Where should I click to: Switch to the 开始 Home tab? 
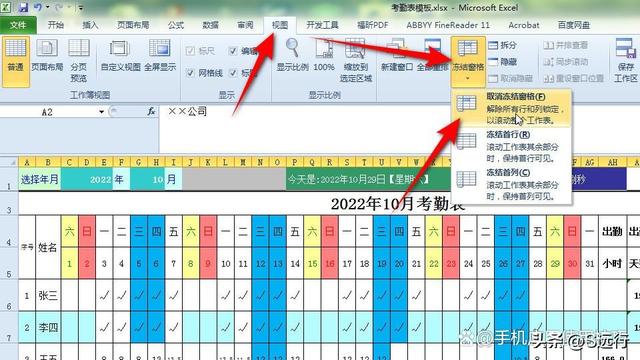[56, 25]
